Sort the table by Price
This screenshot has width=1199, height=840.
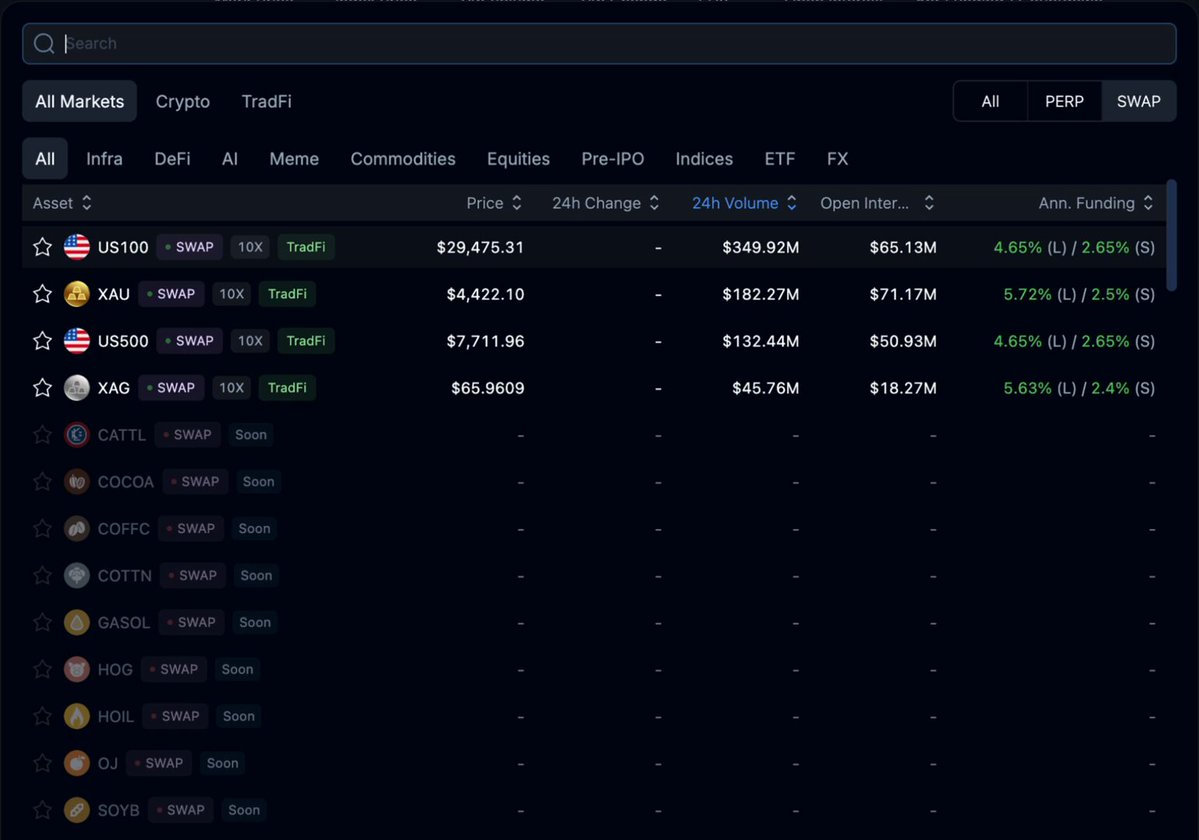(x=494, y=203)
